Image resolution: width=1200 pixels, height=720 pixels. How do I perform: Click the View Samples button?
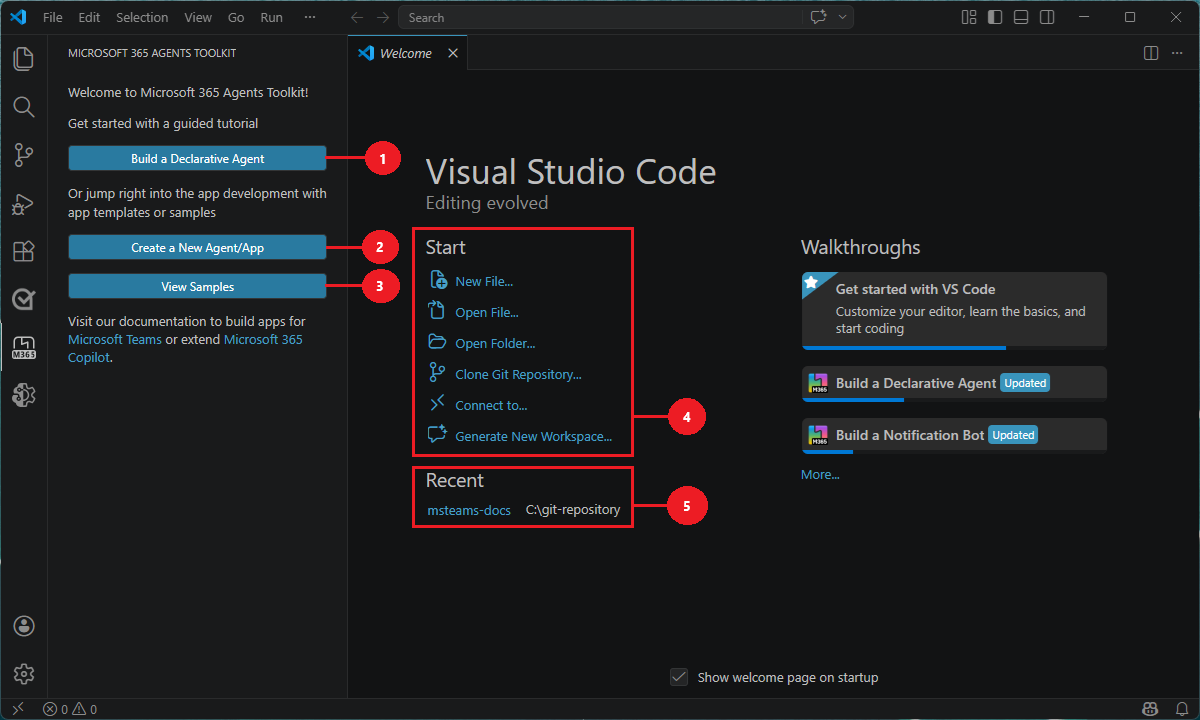[x=197, y=286]
